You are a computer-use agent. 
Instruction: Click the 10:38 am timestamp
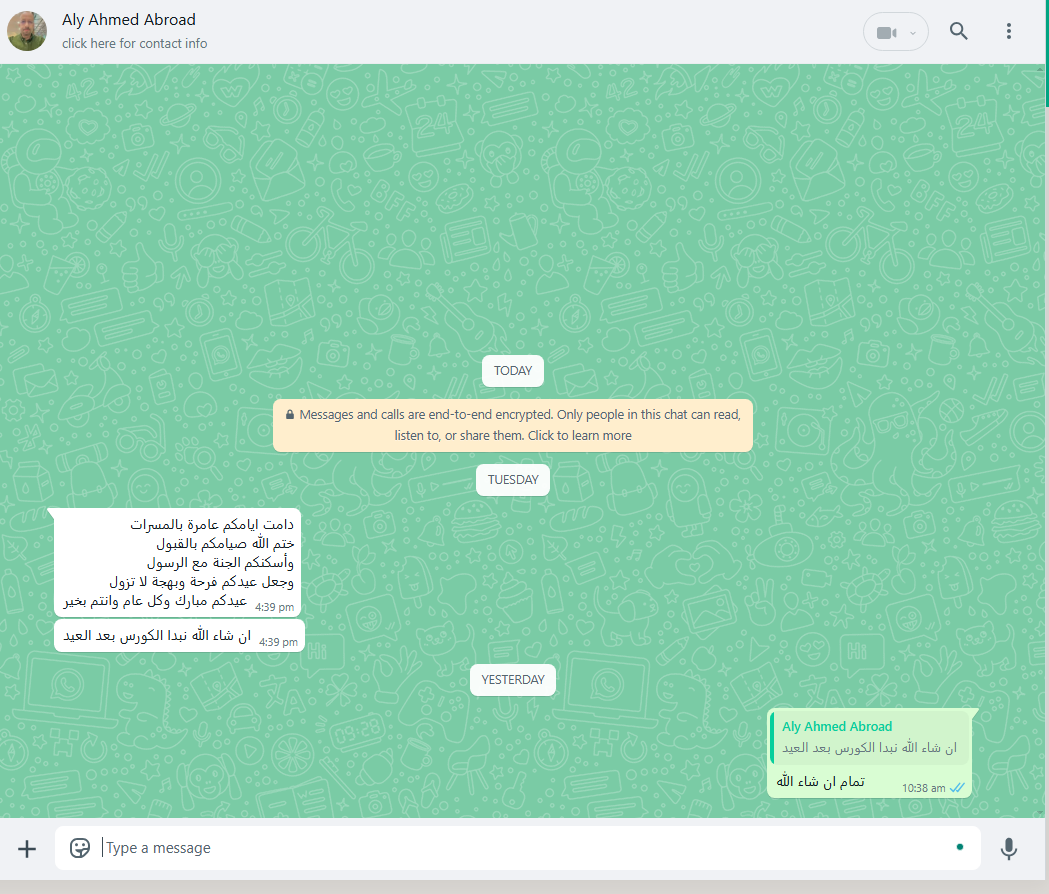[923, 788]
